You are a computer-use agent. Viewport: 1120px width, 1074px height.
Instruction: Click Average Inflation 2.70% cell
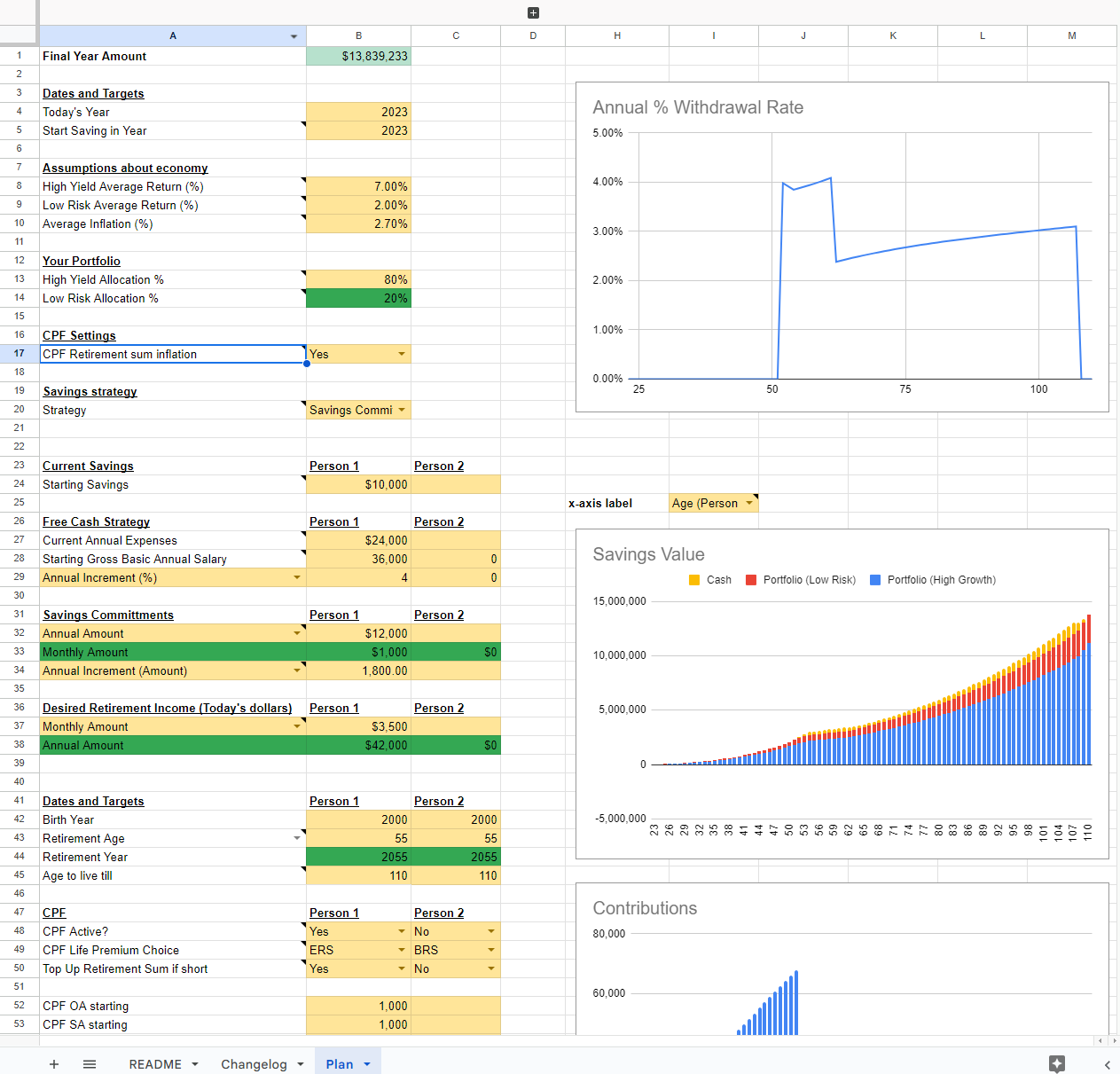pos(359,223)
